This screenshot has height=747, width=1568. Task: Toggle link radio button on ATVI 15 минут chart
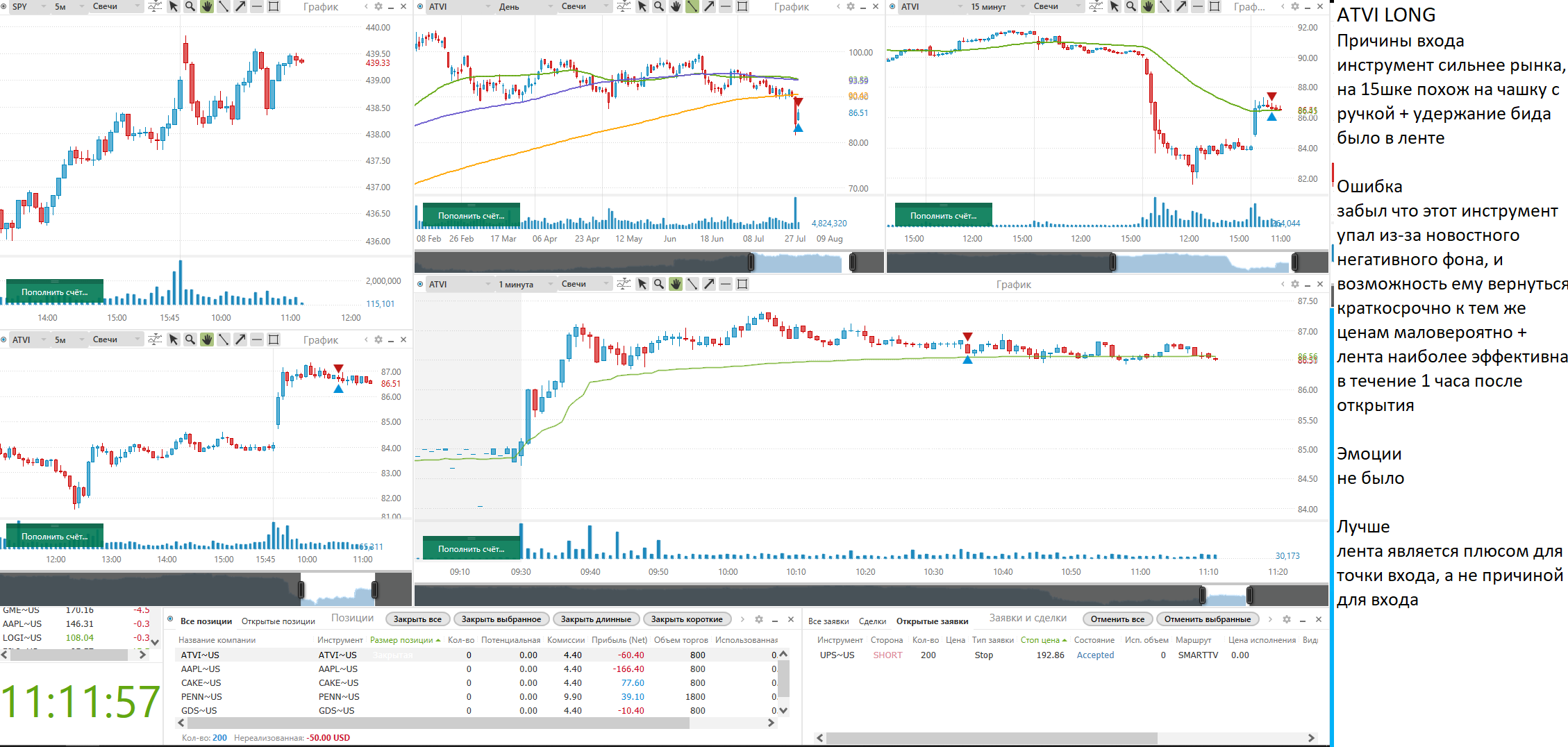892,6
